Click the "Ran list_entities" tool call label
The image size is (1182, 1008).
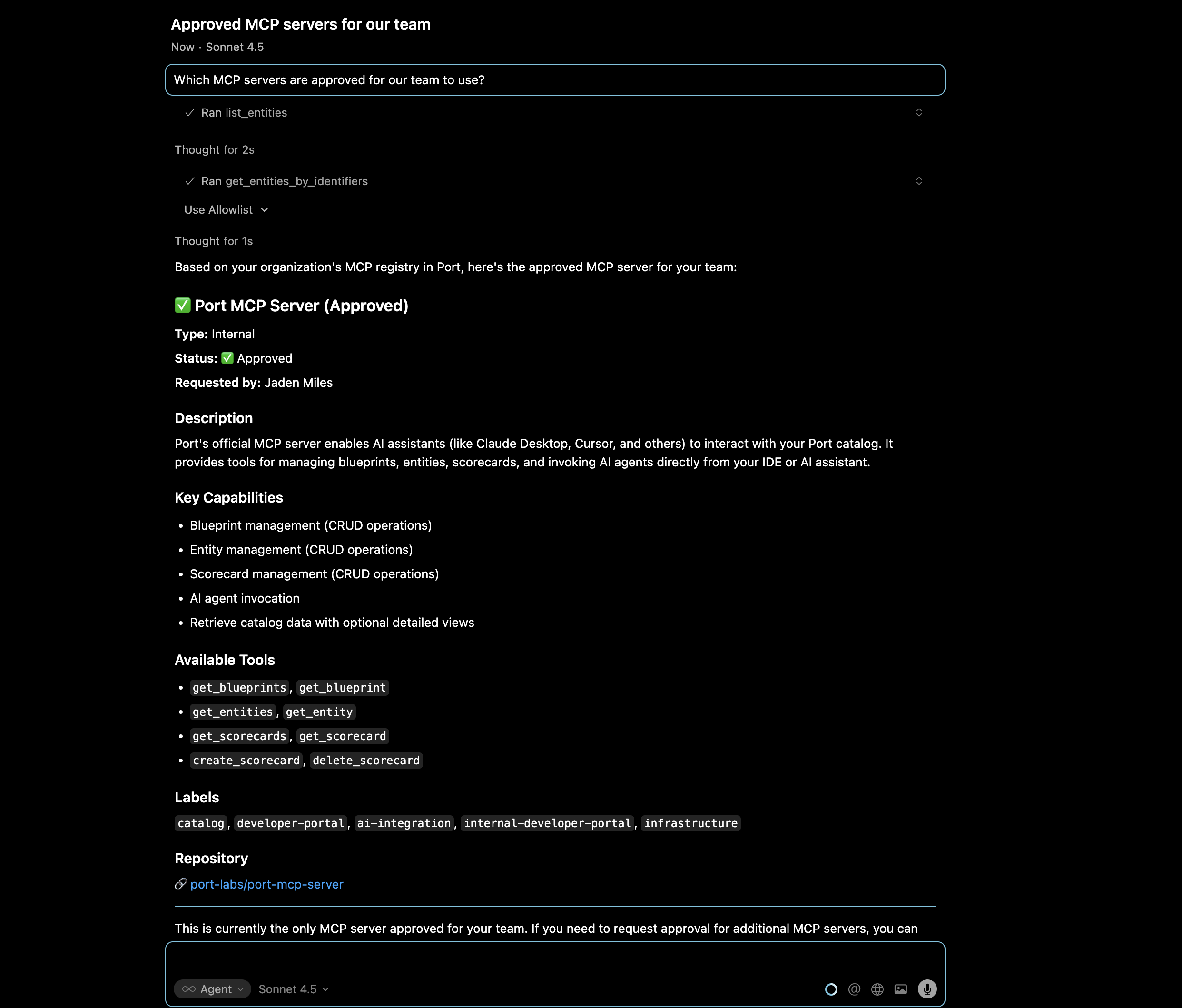pos(244,113)
